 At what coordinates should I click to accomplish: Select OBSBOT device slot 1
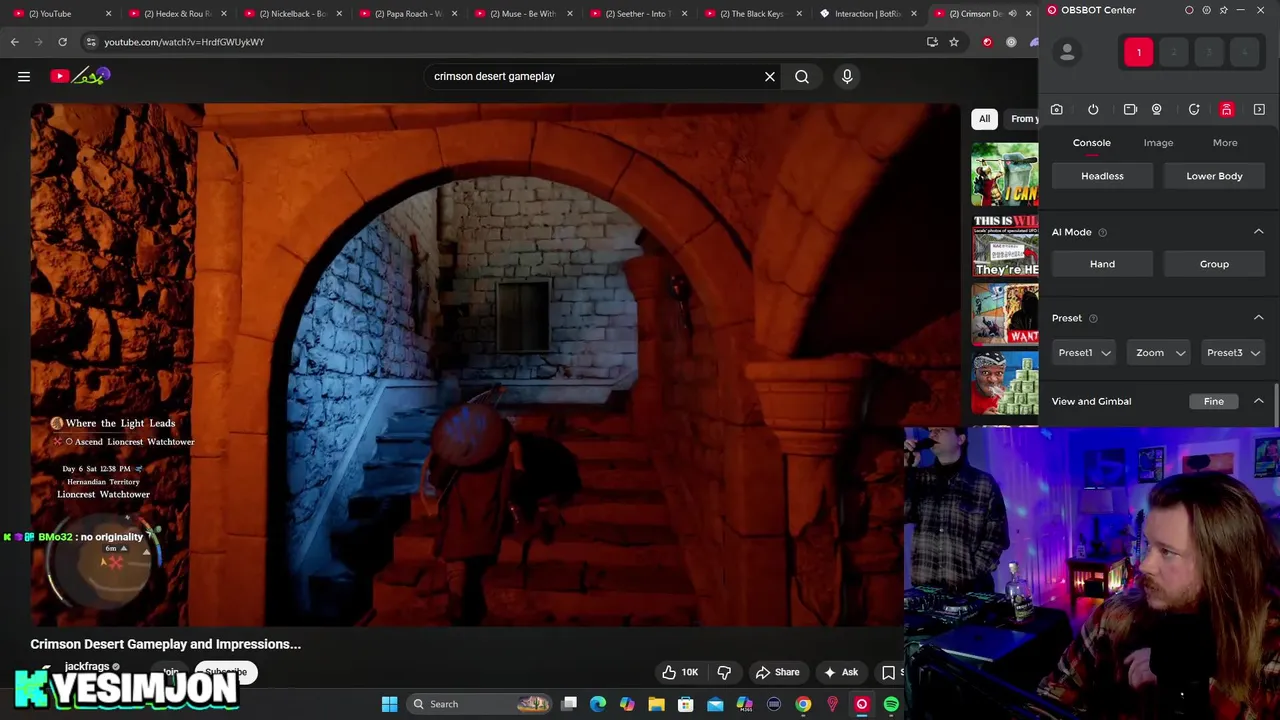point(1138,52)
